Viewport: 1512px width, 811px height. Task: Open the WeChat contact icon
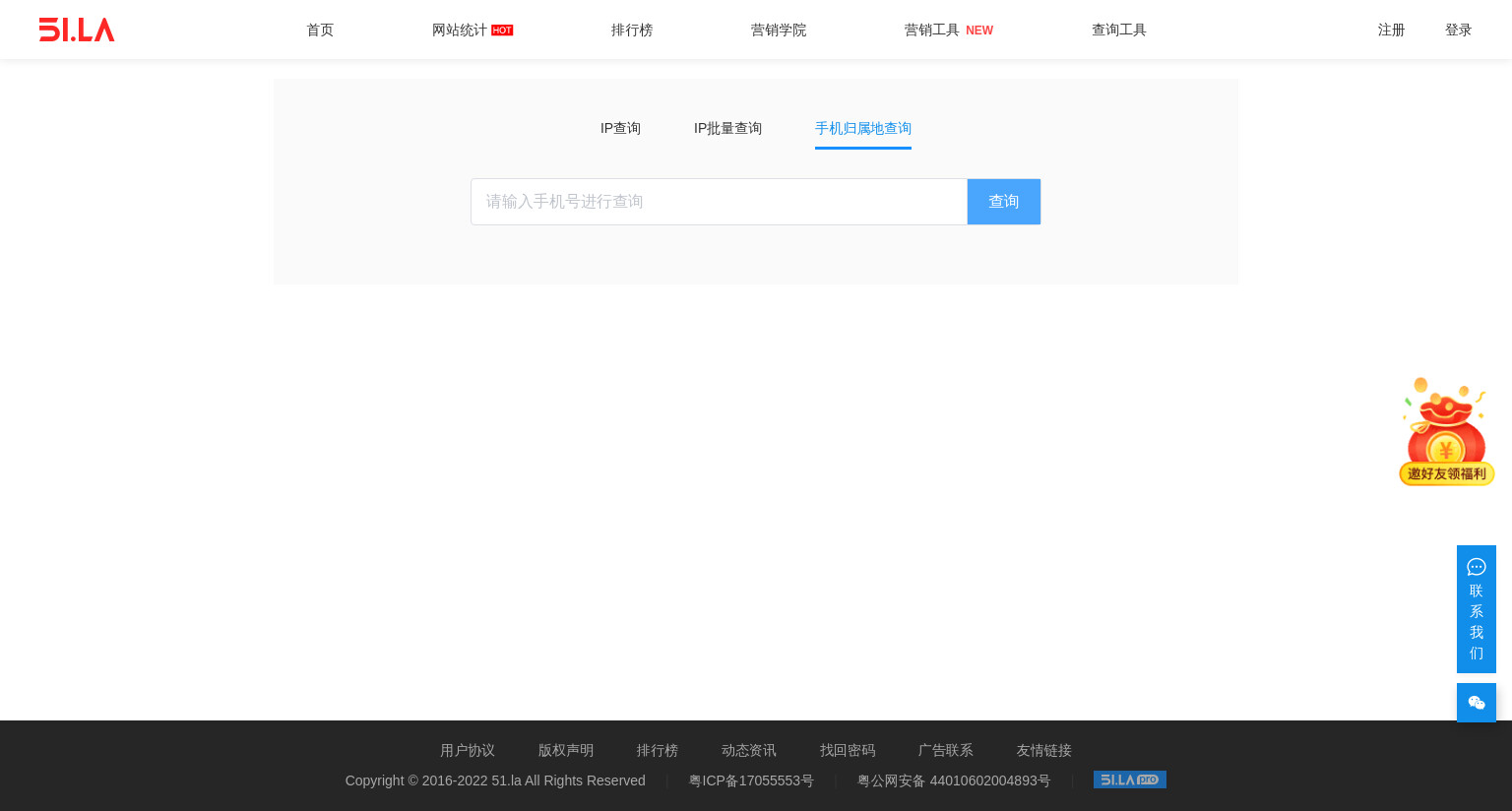click(1477, 703)
